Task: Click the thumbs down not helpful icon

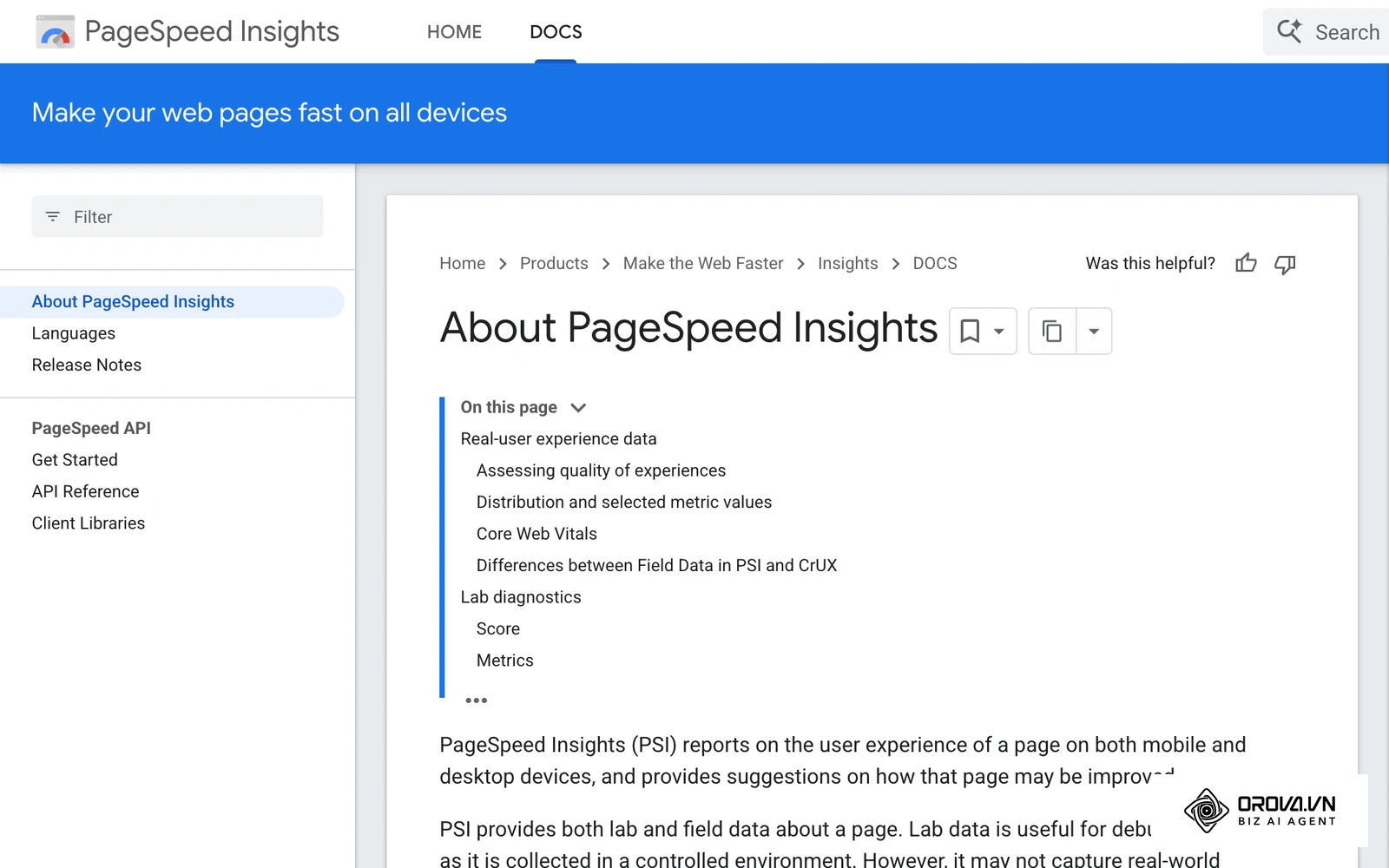Action: click(x=1285, y=264)
